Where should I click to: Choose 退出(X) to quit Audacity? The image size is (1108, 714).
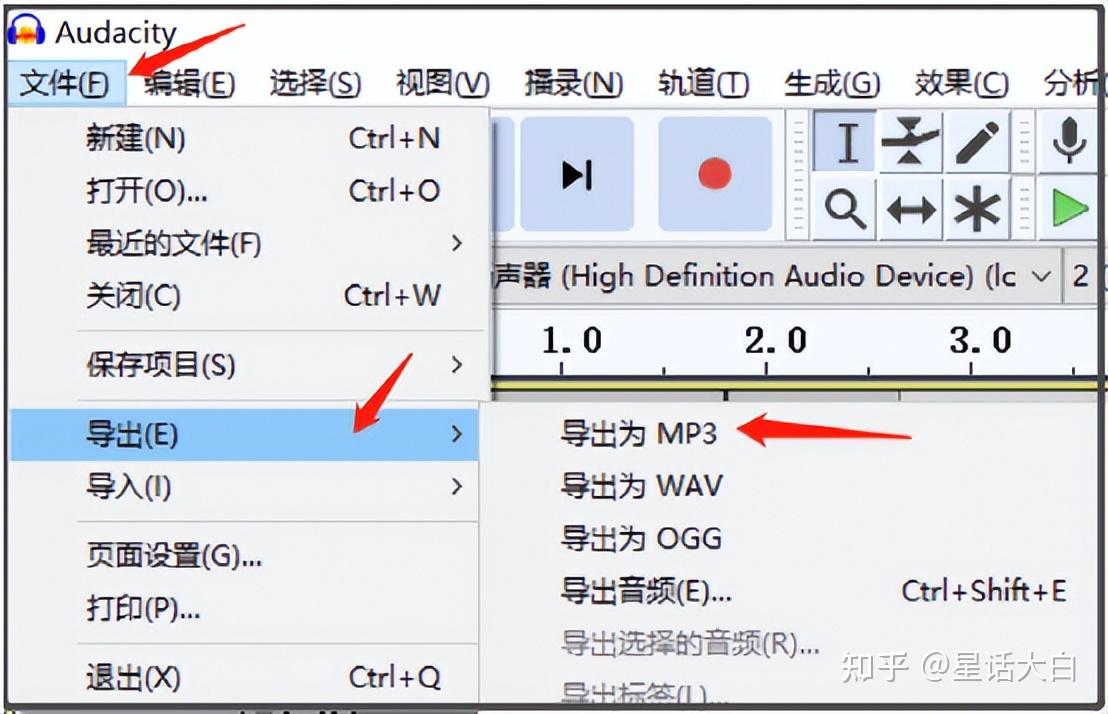click(x=244, y=677)
